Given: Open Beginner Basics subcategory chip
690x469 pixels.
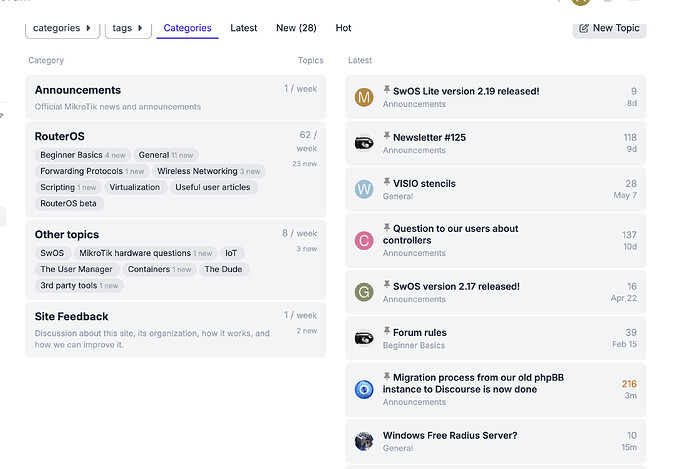Looking at the screenshot, I should point(83,155).
